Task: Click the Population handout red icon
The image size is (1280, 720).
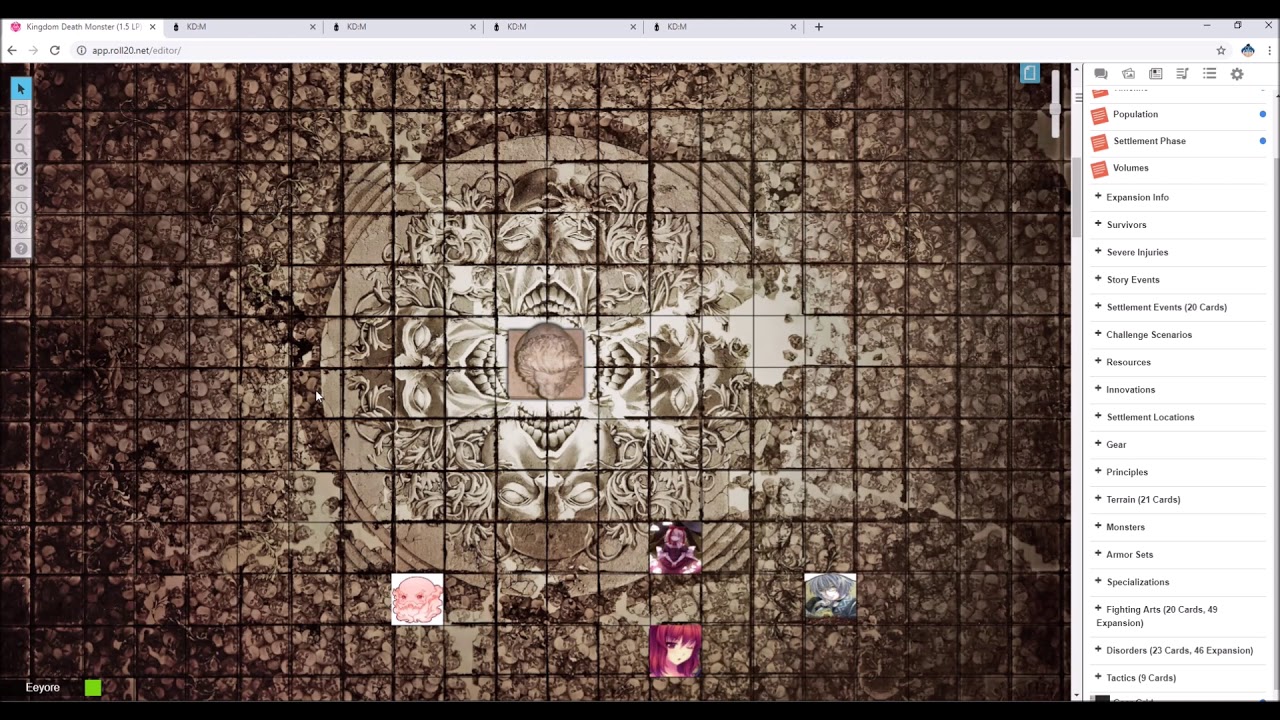Action: pyautogui.click(x=1100, y=115)
